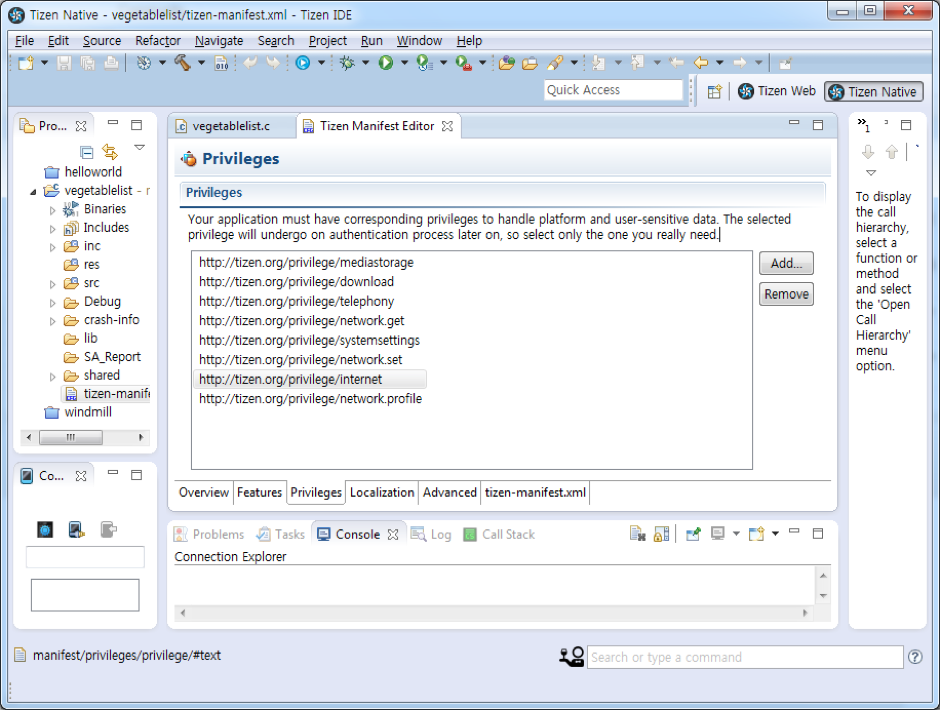The height and width of the screenshot is (710, 940).
Task: Click the Open Task folder toolbar icon
Action: click(530, 62)
